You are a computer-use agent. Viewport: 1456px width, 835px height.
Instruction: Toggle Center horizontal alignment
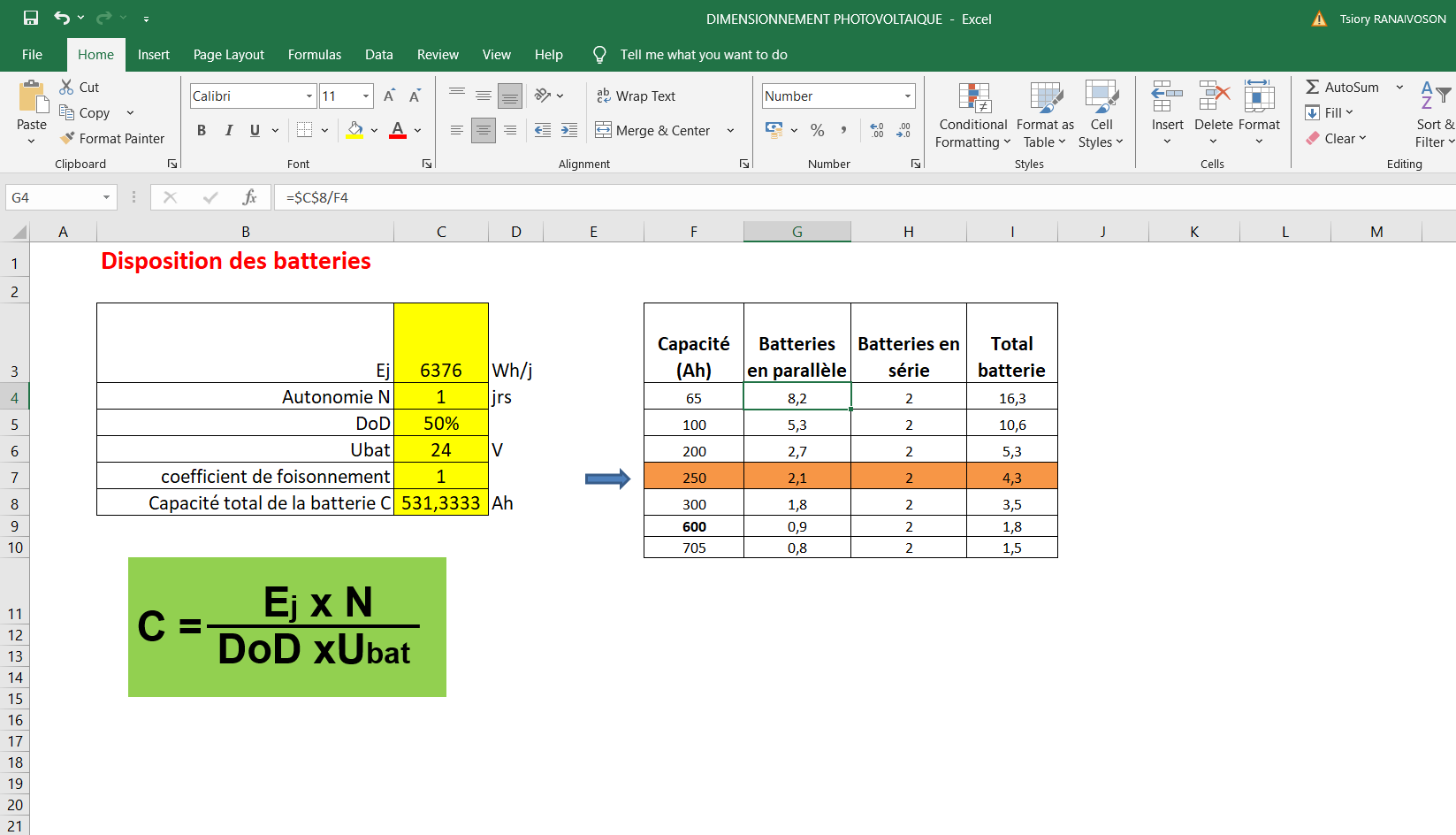[484, 130]
